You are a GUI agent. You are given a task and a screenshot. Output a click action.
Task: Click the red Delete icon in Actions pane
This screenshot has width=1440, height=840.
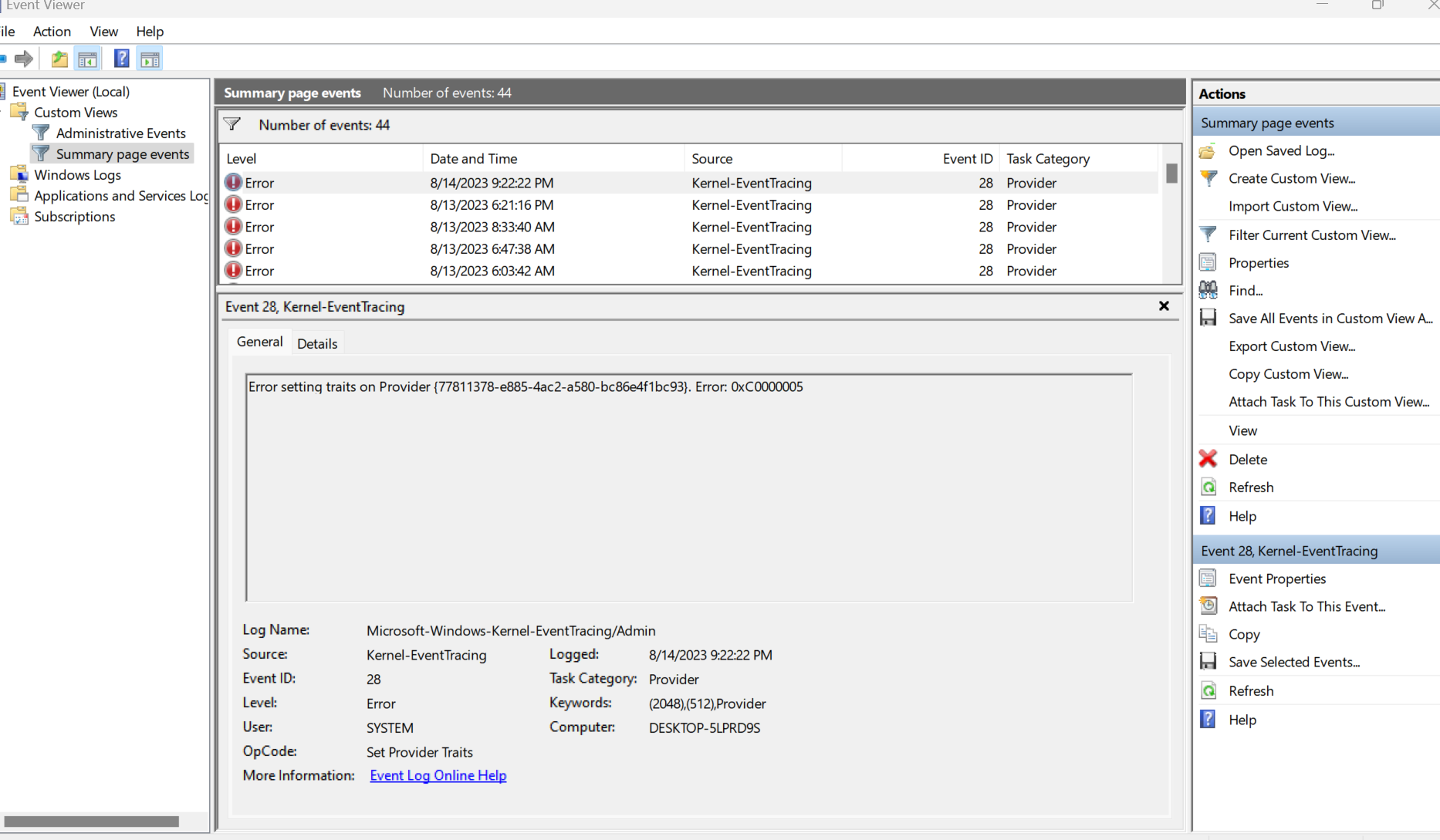coord(1208,459)
